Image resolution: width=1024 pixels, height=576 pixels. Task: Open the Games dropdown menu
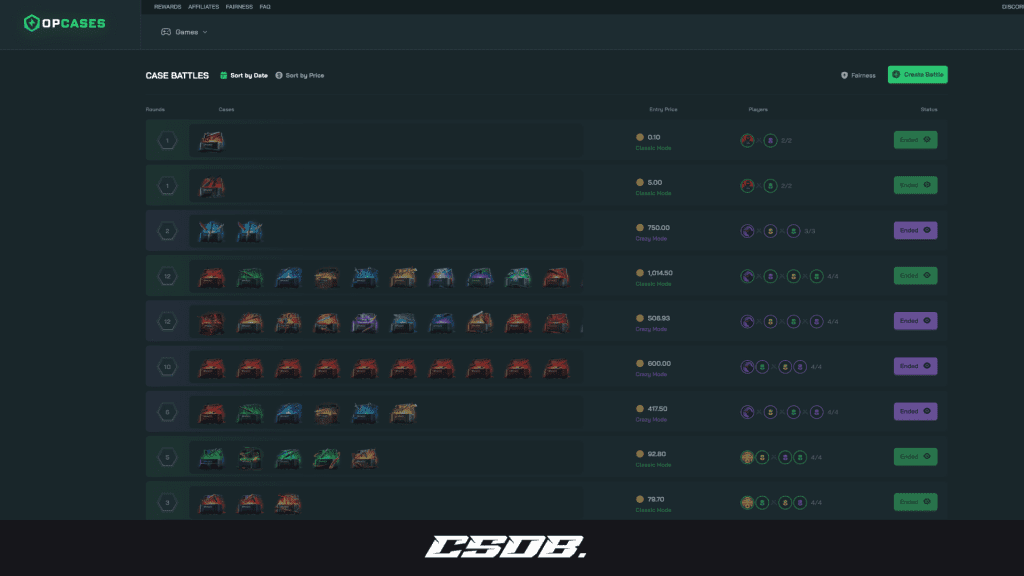click(185, 32)
